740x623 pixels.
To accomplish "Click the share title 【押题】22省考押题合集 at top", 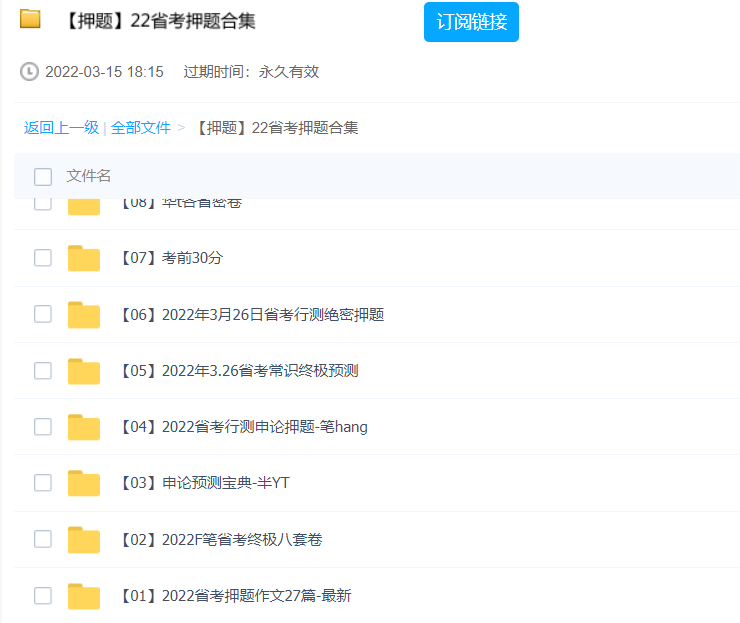I will click(160, 21).
